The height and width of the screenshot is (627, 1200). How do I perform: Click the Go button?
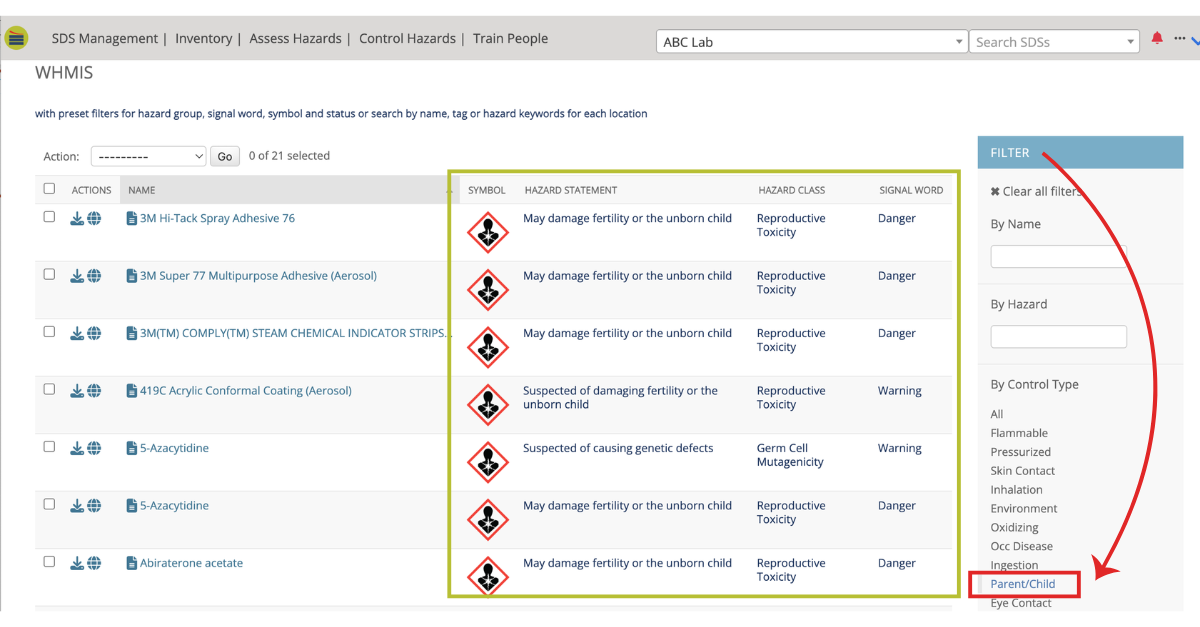point(225,156)
